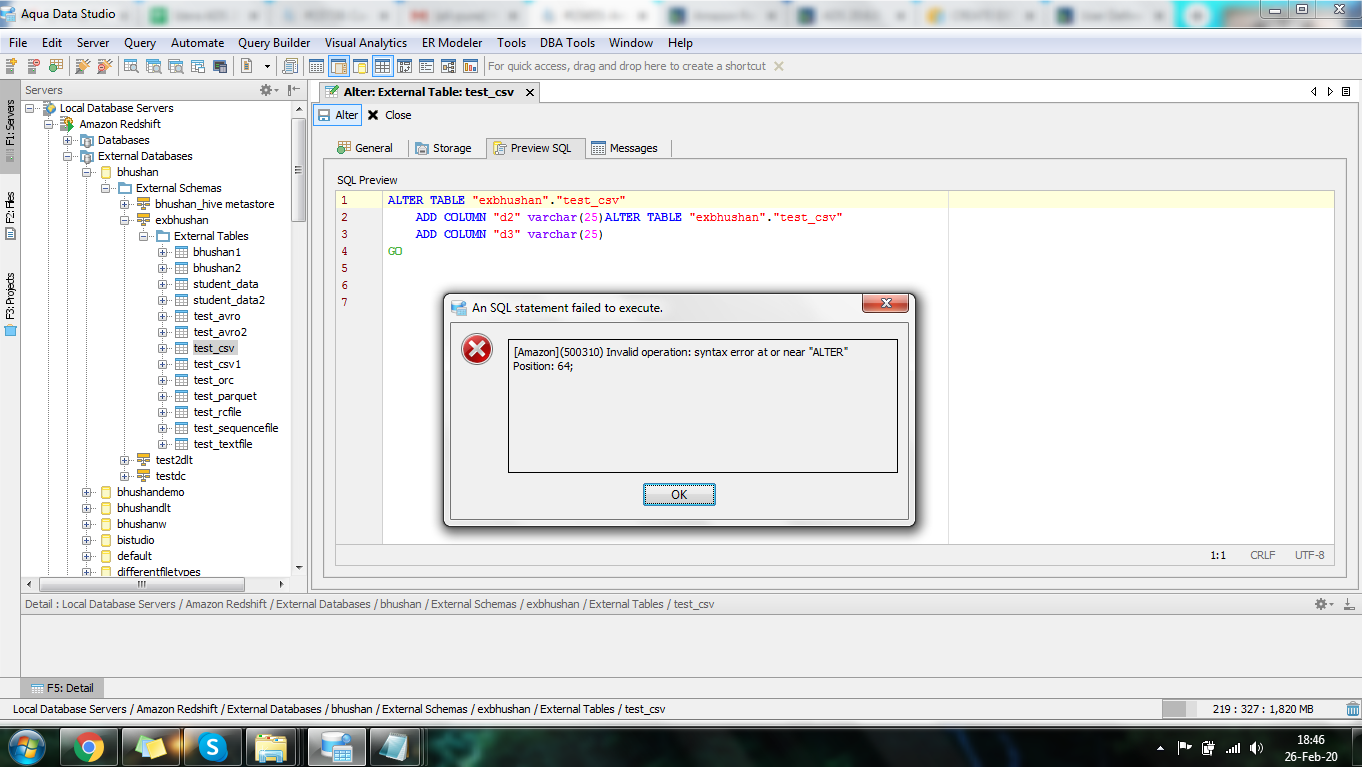Viewport: 1362px width, 769px height.
Task: Open the editor tab list dropdown arrow
Action: pyautogui.click(x=1346, y=92)
